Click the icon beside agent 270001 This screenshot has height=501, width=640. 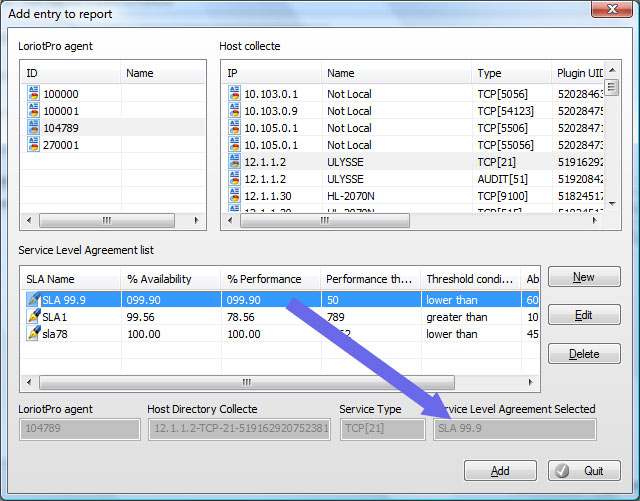(x=34, y=145)
